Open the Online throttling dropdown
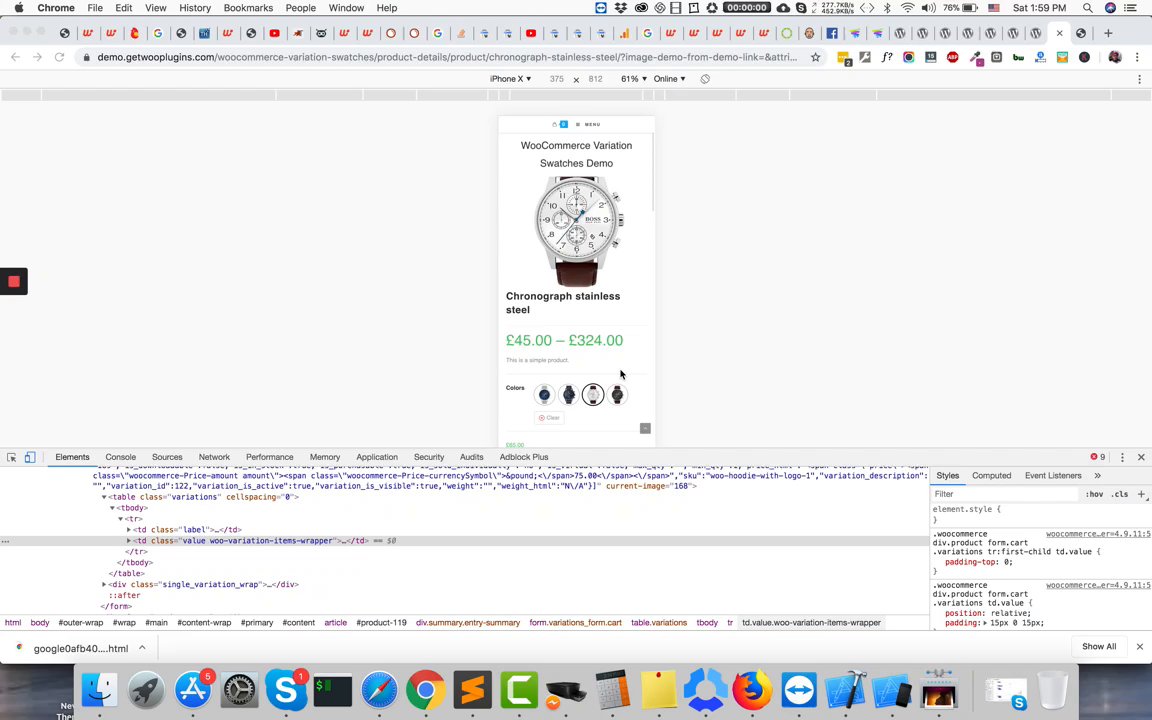 (669, 79)
